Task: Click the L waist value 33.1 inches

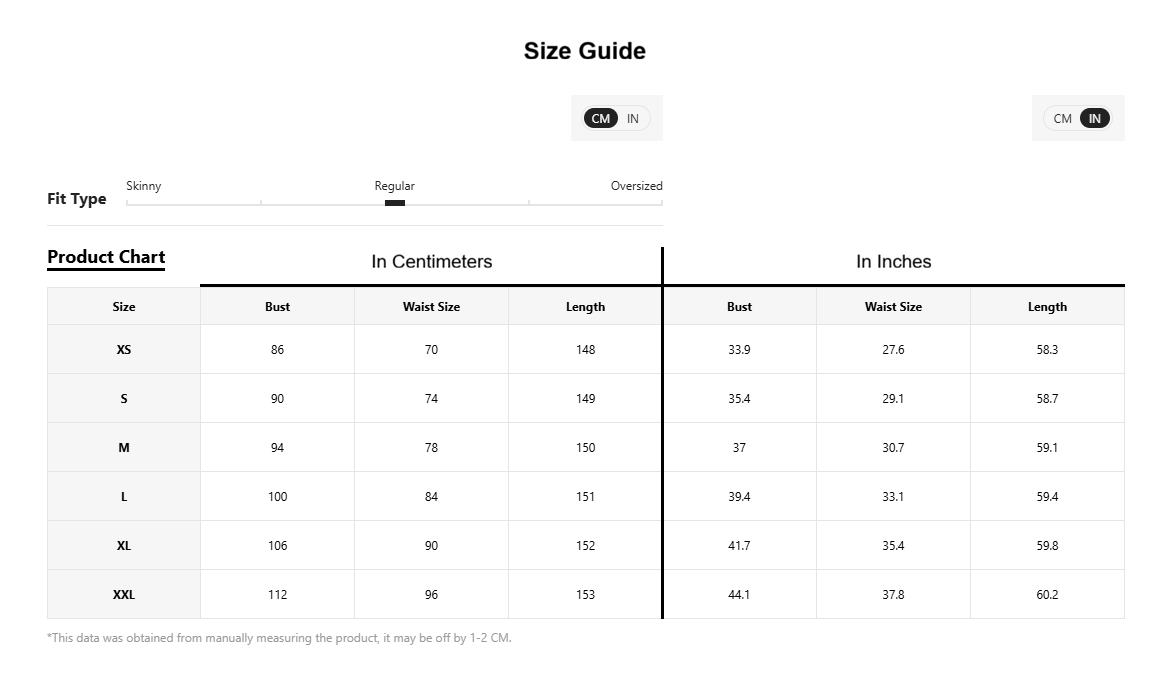Action: [x=893, y=496]
